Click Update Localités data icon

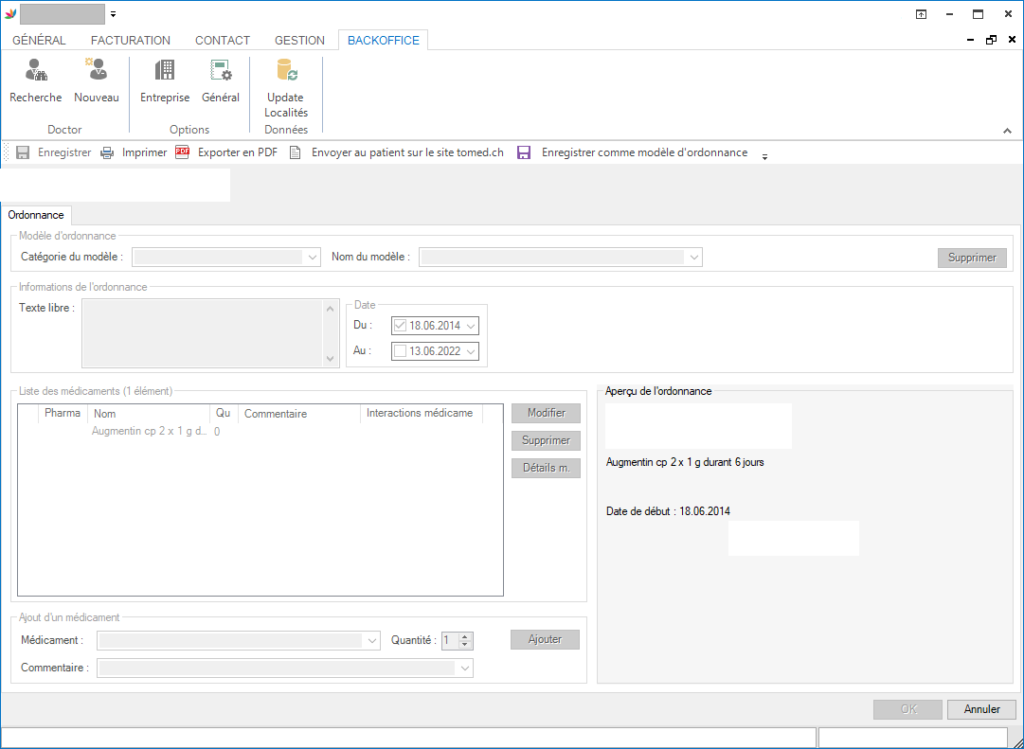286,72
